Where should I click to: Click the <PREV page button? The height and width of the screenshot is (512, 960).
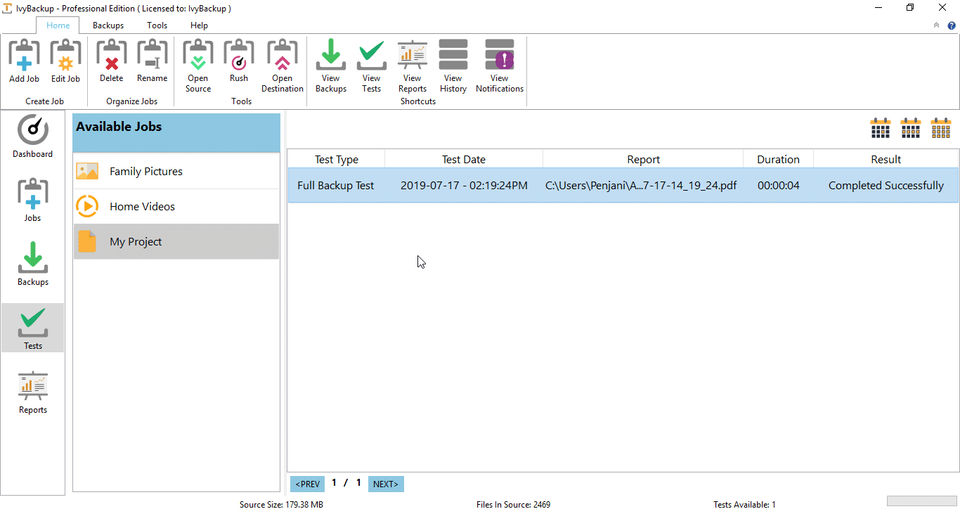click(307, 484)
